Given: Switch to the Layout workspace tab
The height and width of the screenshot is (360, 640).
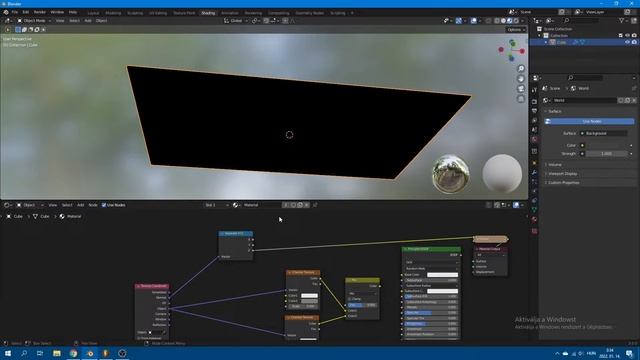Looking at the screenshot, I should point(93,13).
